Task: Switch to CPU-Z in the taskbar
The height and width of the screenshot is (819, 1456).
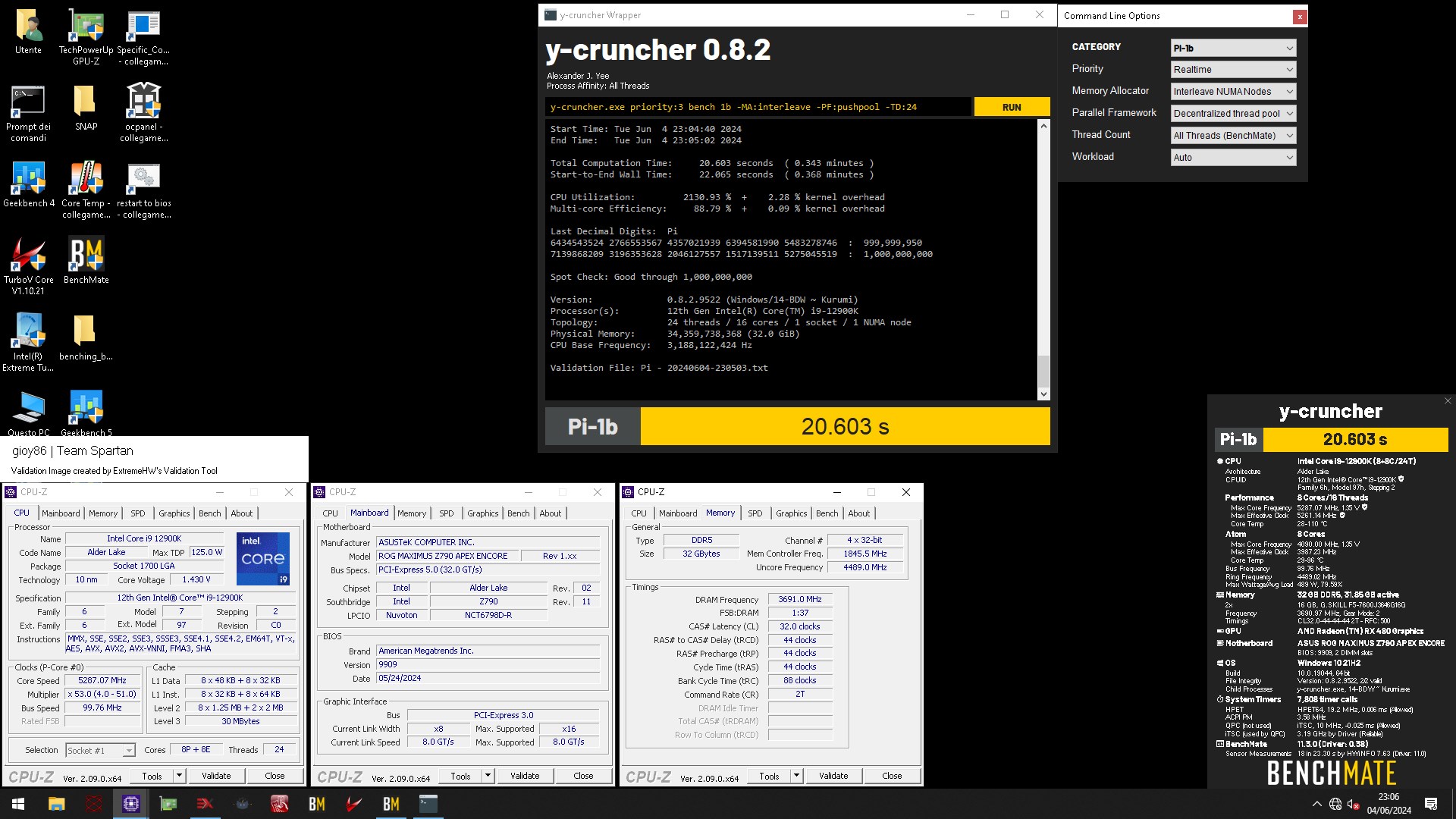Action: [130, 804]
